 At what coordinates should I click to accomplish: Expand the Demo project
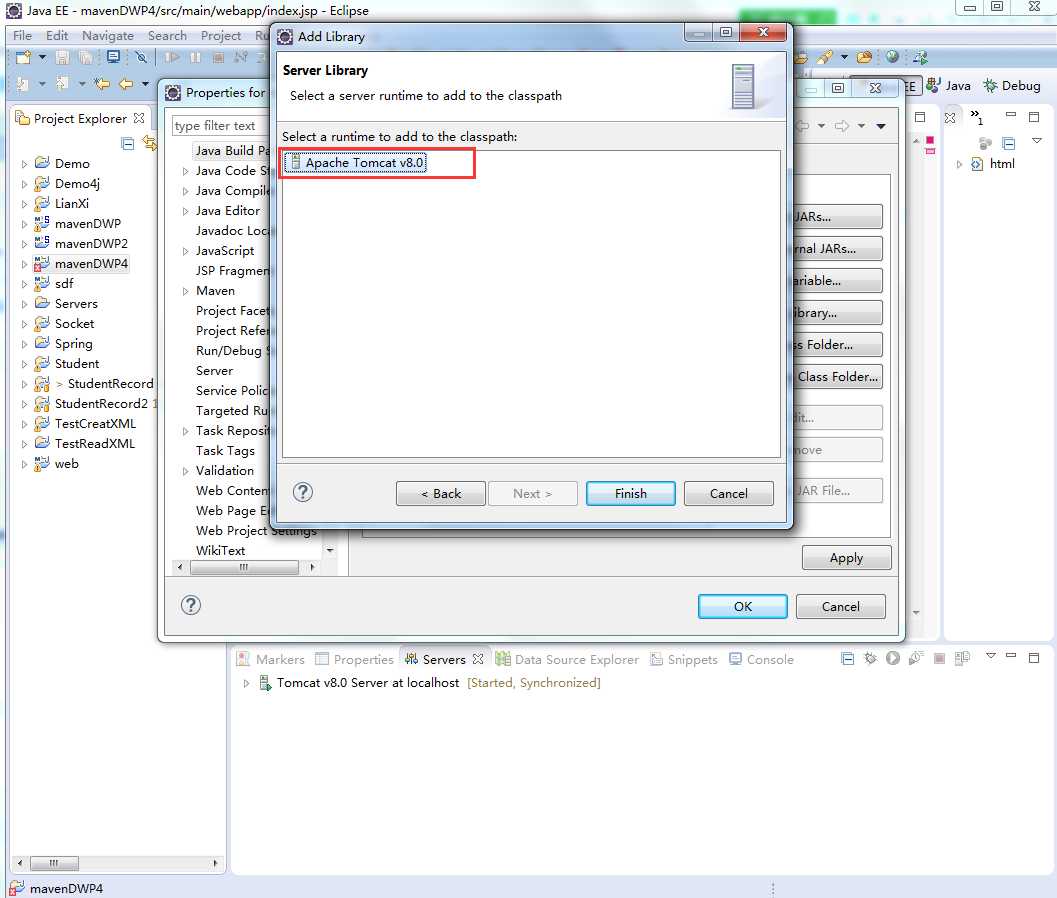[x=24, y=164]
